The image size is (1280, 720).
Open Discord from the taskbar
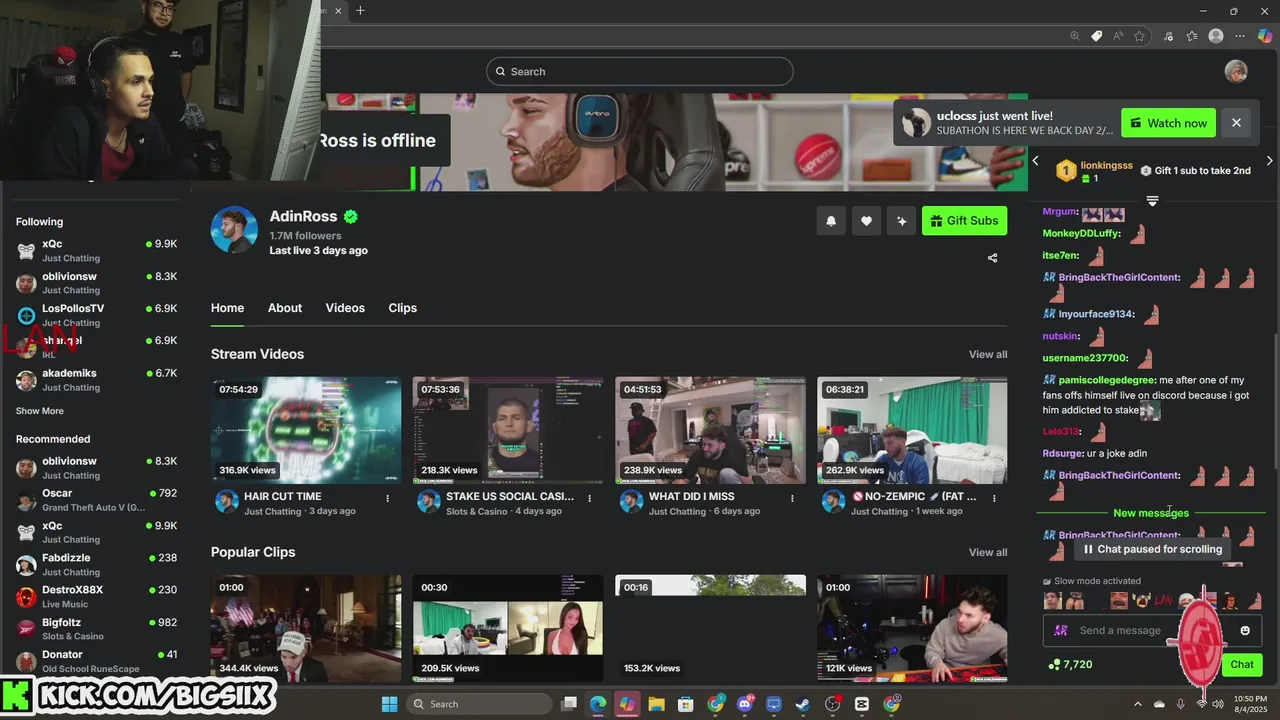744,704
